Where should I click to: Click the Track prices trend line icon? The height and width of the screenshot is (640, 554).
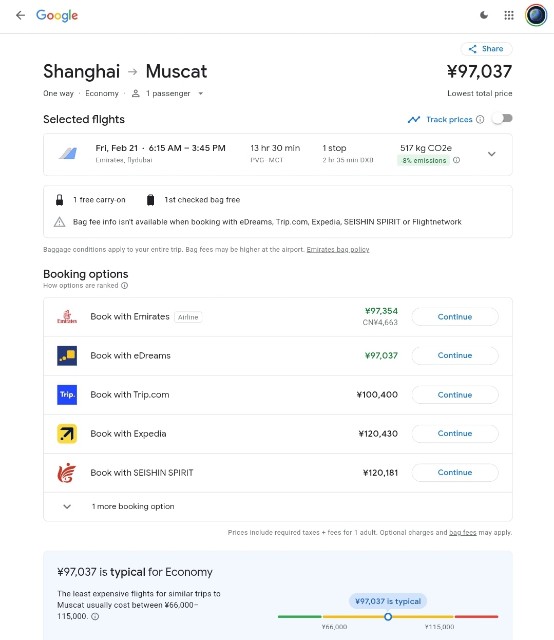pos(414,119)
